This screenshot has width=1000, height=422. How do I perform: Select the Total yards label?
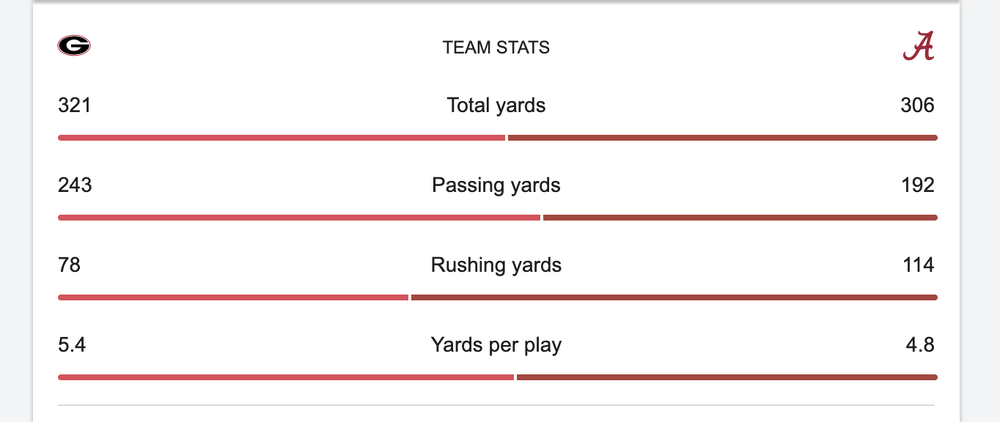tap(496, 105)
